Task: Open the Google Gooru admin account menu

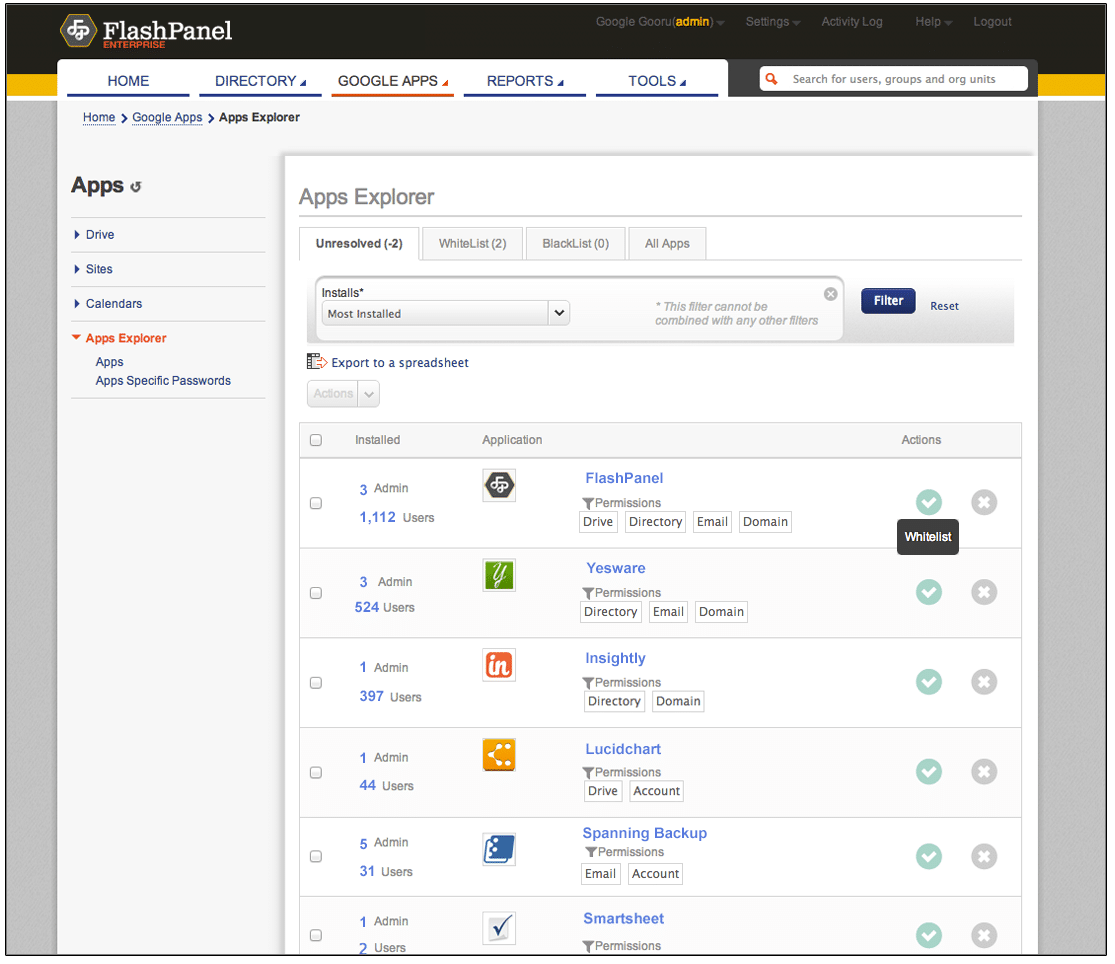Action: pyautogui.click(x=660, y=22)
